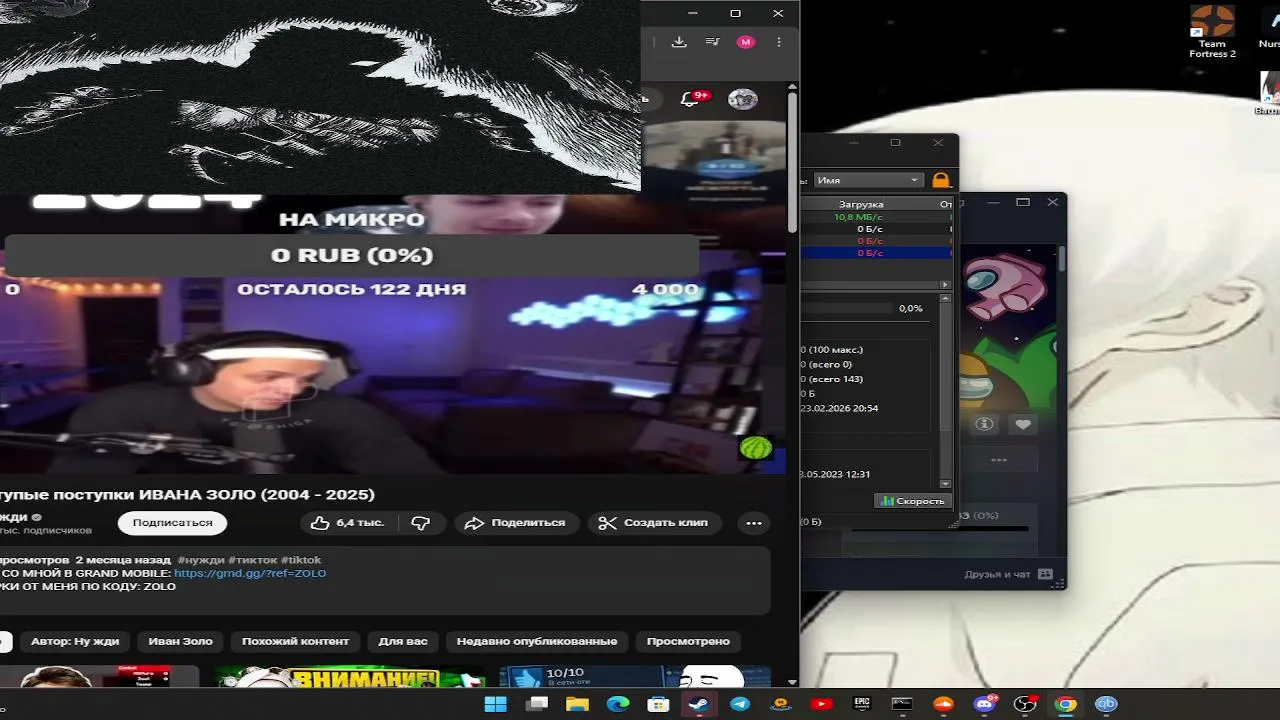
Task: Open terminal icon on taskbar
Action: [902, 704]
